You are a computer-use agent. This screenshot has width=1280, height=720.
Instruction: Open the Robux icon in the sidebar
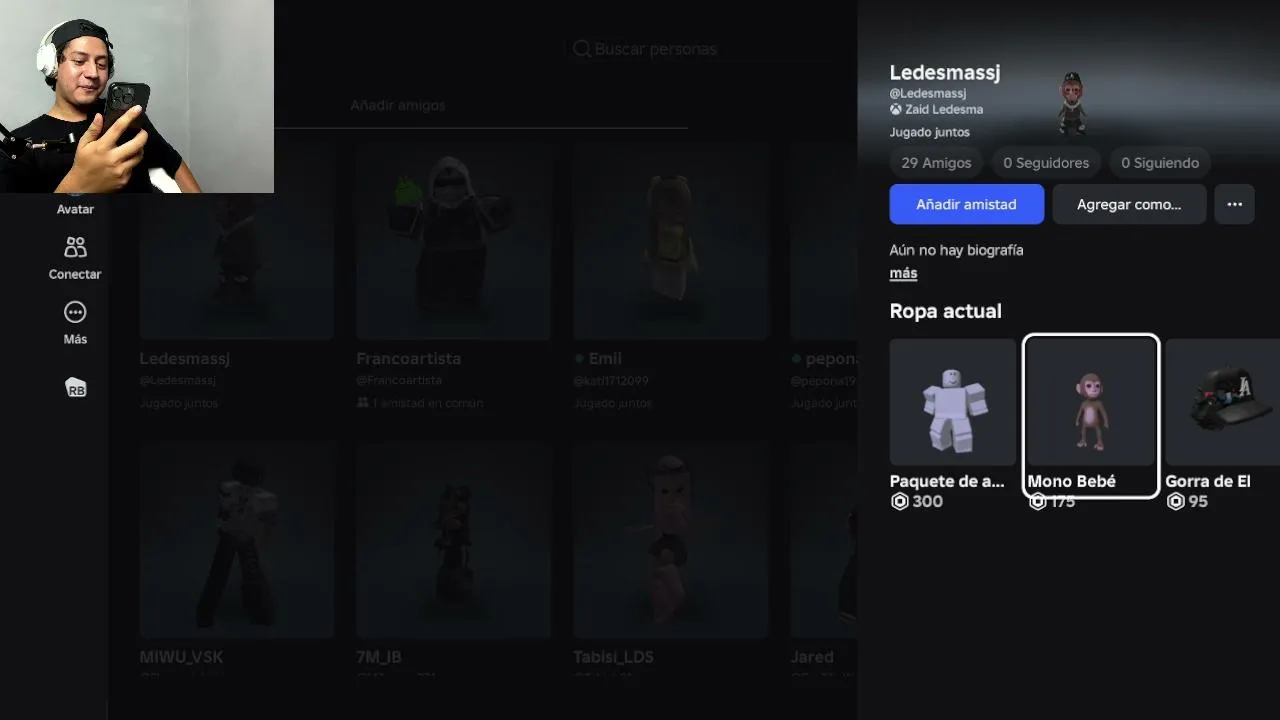coord(76,388)
